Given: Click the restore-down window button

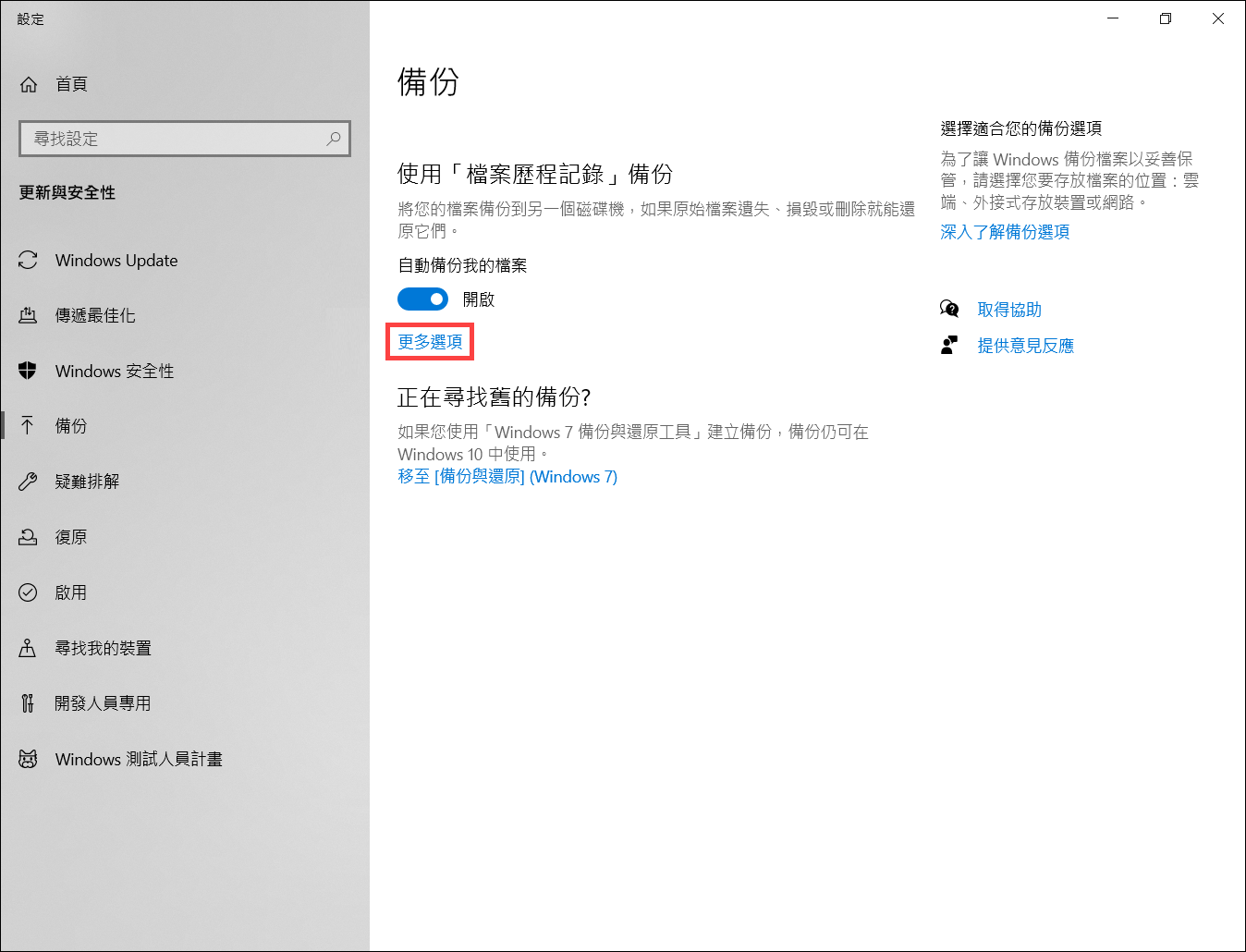Looking at the screenshot, I should click(1166, 18).
